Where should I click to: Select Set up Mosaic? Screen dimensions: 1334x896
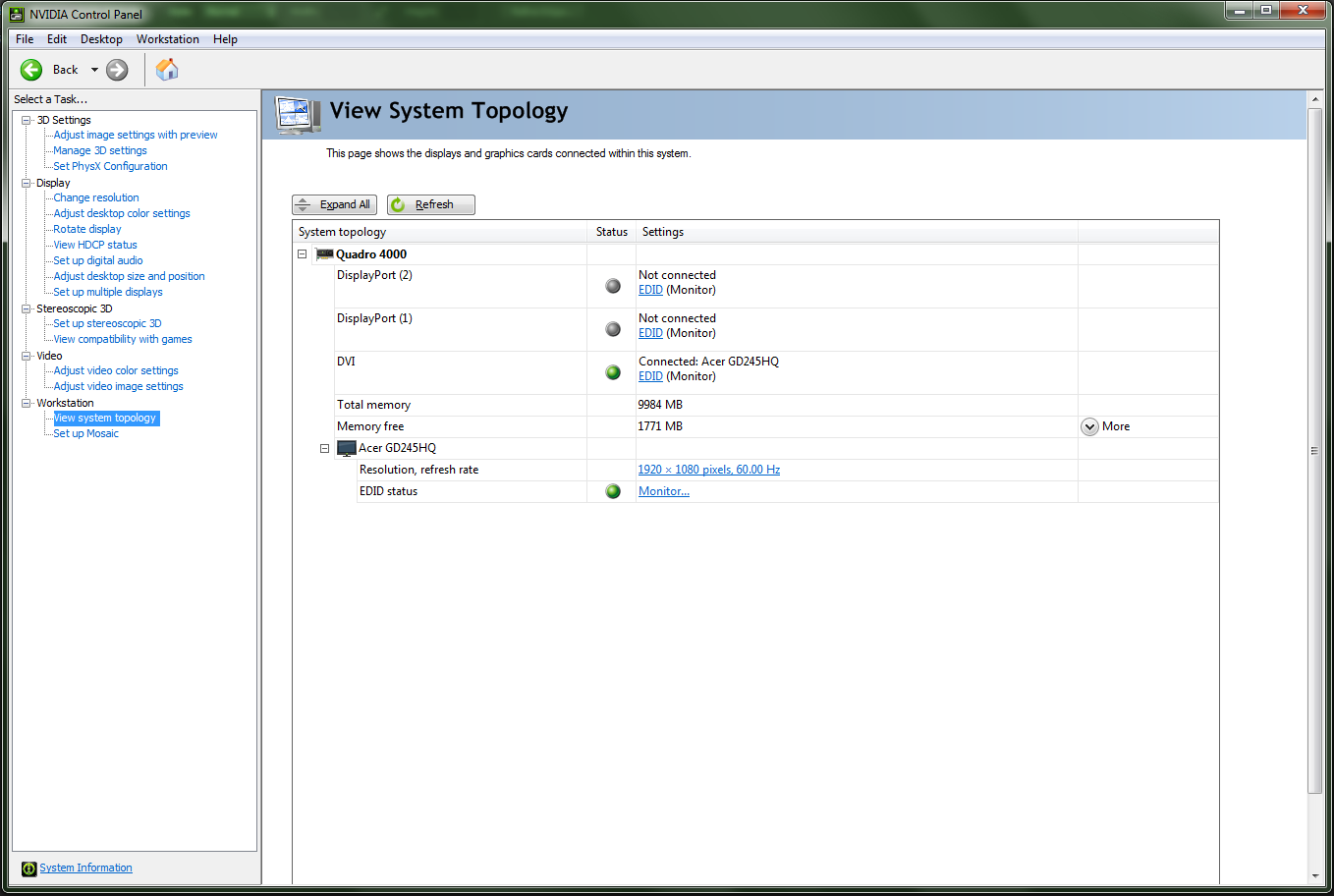pos(85,433)
